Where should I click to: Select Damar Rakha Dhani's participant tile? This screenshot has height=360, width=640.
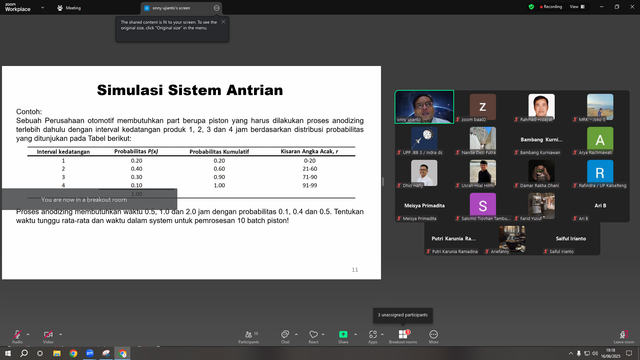541,173
